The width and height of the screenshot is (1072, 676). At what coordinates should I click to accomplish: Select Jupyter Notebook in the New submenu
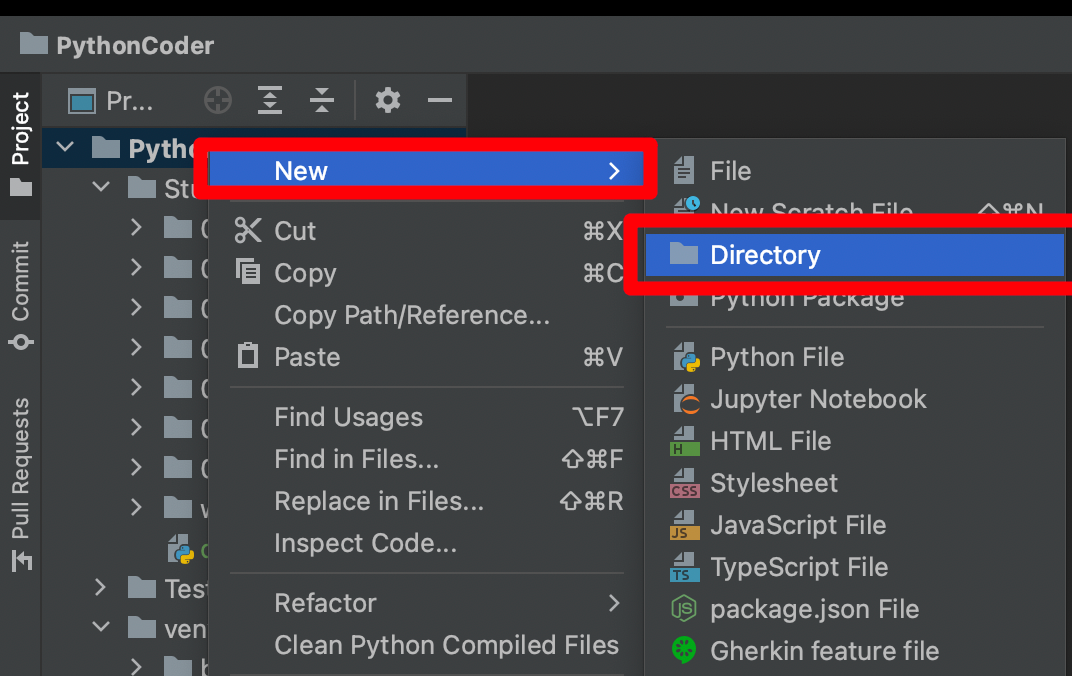point(855,399)
